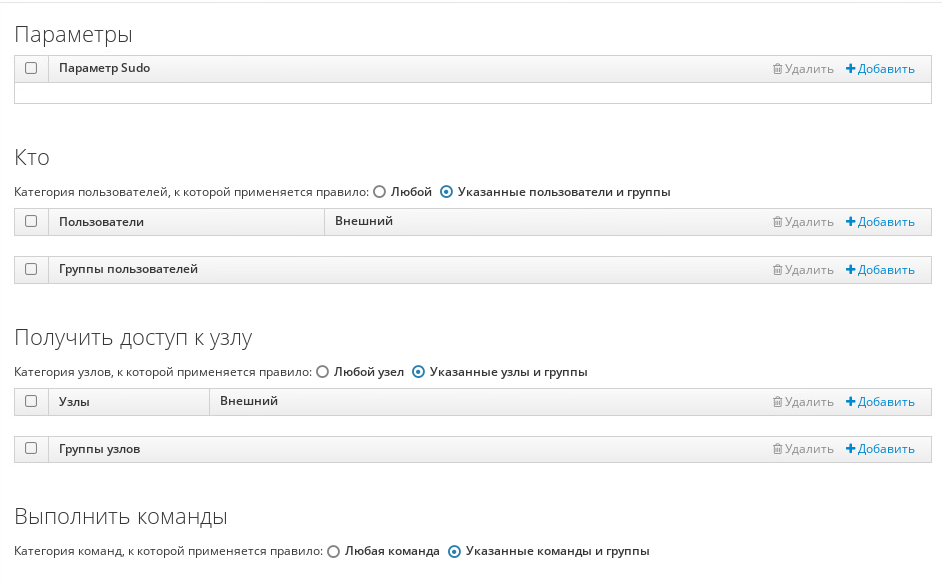Select the Любая команда radio button
The image size is (942, 586).
332,551
